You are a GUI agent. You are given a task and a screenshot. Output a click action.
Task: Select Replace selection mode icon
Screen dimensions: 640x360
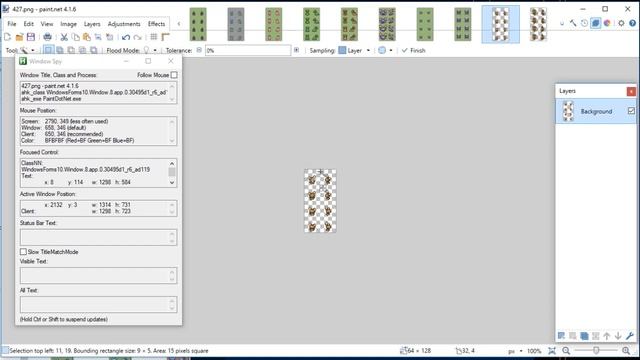click(48, 50)
